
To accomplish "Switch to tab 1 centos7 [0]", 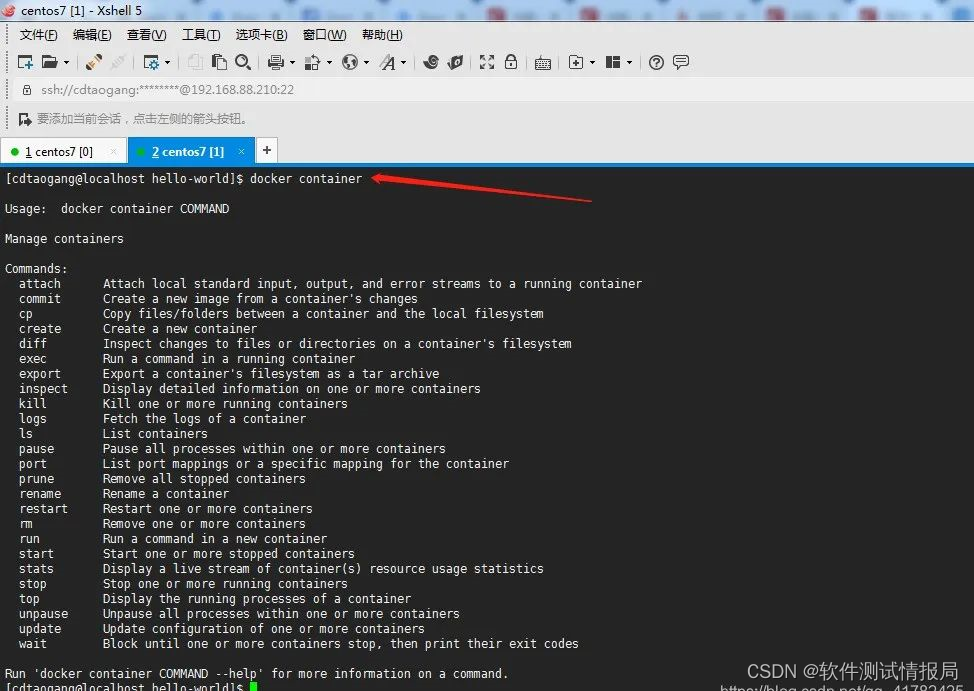I will click(59, 152).
